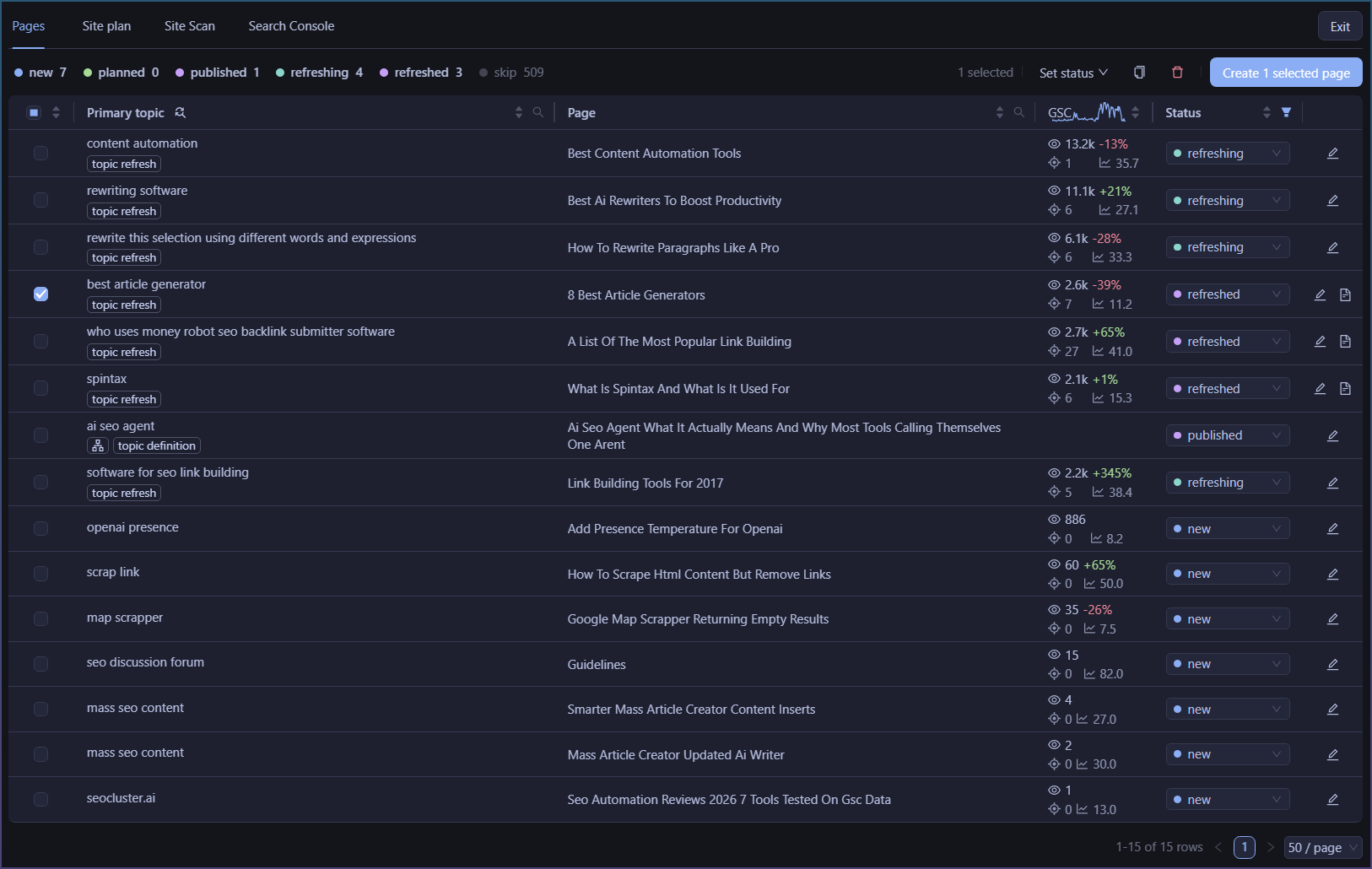Check the seocluster.ai row checkbox
Screen dimensions: 1372x869
pyautogui.click(x=41, y=800)
